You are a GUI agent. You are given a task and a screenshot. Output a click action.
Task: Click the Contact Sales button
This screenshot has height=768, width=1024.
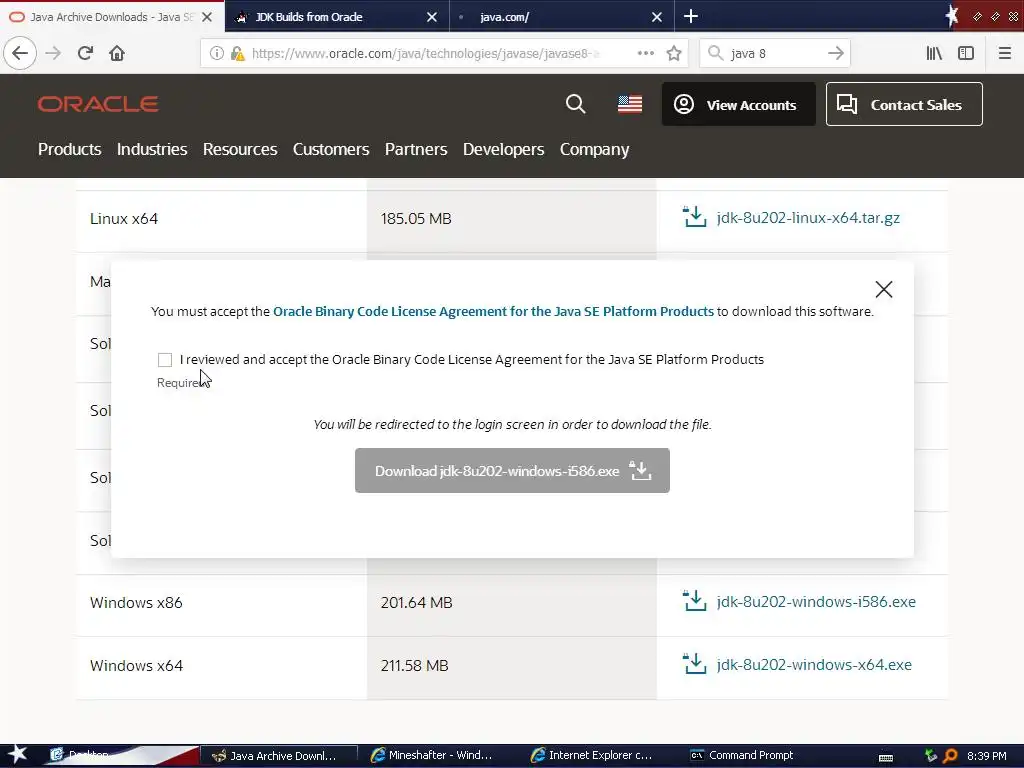(x=904, y=104)
